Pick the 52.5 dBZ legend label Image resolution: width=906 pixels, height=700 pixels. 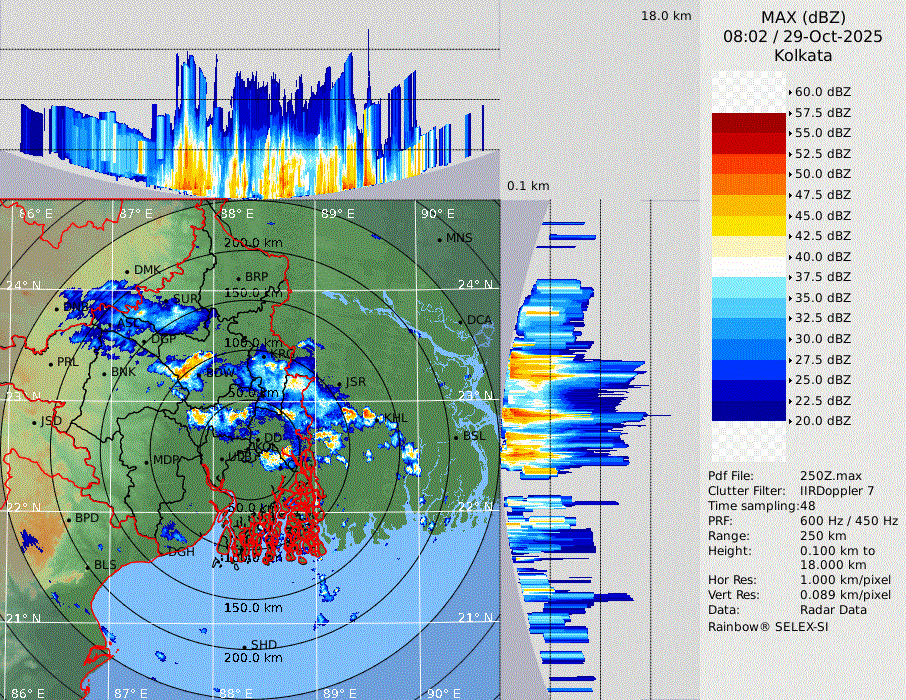point(822,153)
